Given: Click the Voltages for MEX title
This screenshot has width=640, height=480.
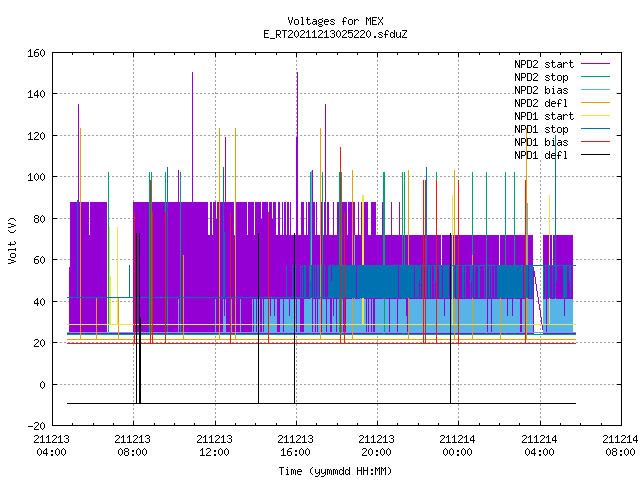Looking at the screenshot, I should (335, 21).
